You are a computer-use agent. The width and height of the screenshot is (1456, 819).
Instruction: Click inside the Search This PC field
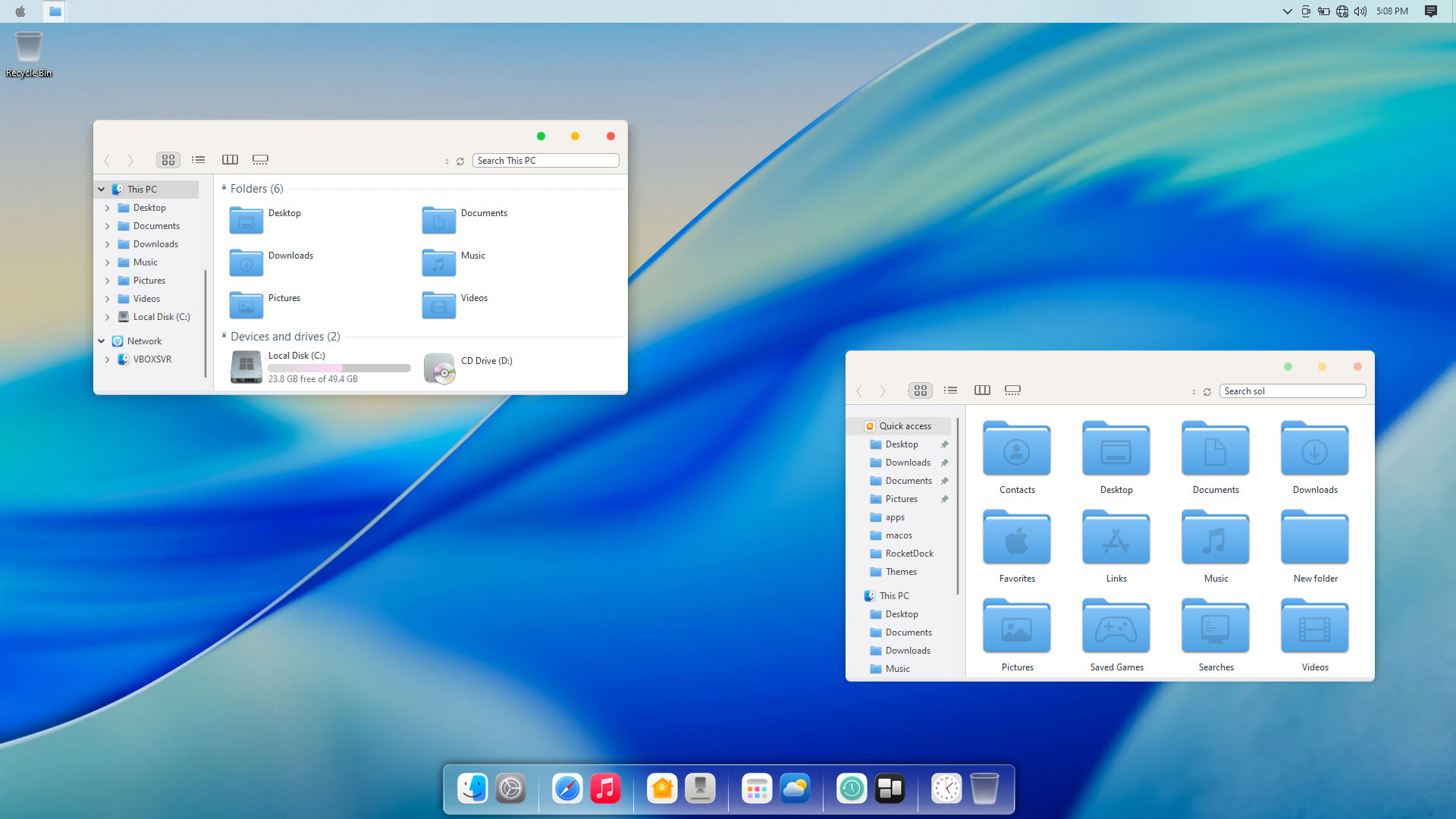click(x=546, y=160)
